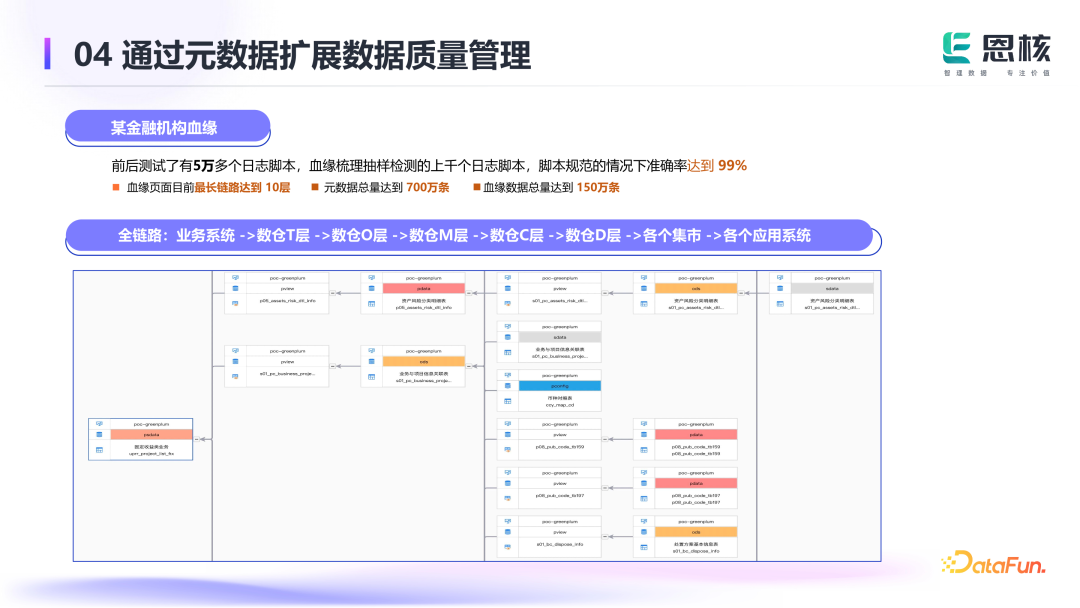1080x608 pixels.
Task: Select the pview p08_pub_code_tb159 table name
Action: (x=559, y=446)
